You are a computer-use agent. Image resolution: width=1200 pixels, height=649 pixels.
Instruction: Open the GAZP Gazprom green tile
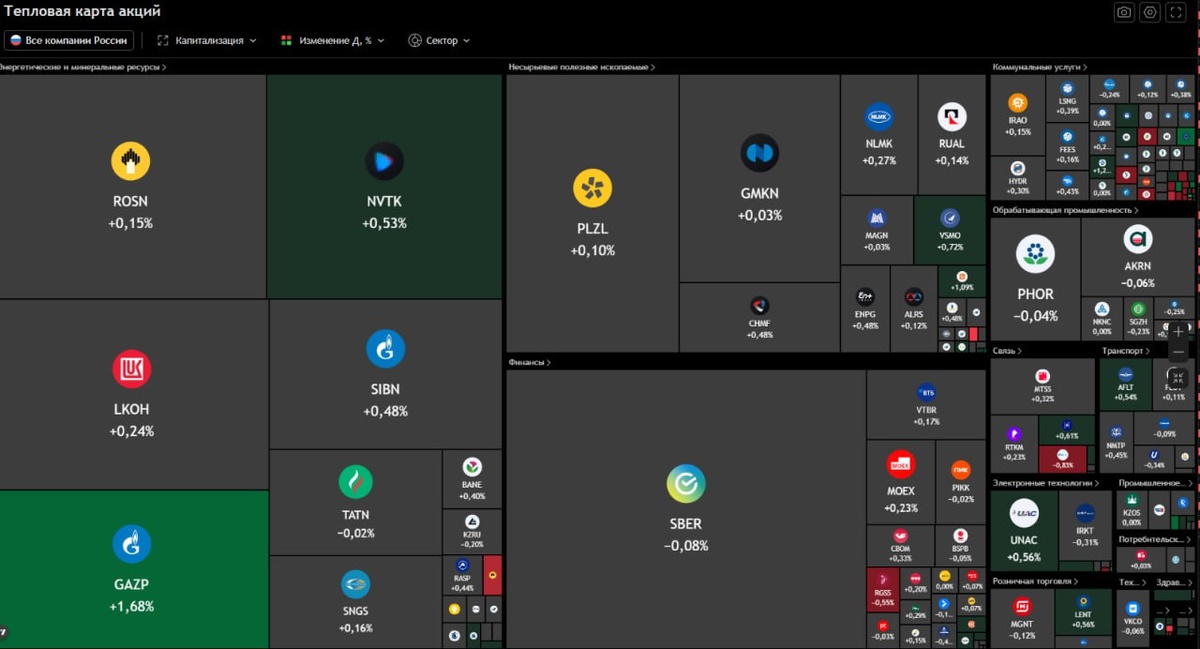134,569
